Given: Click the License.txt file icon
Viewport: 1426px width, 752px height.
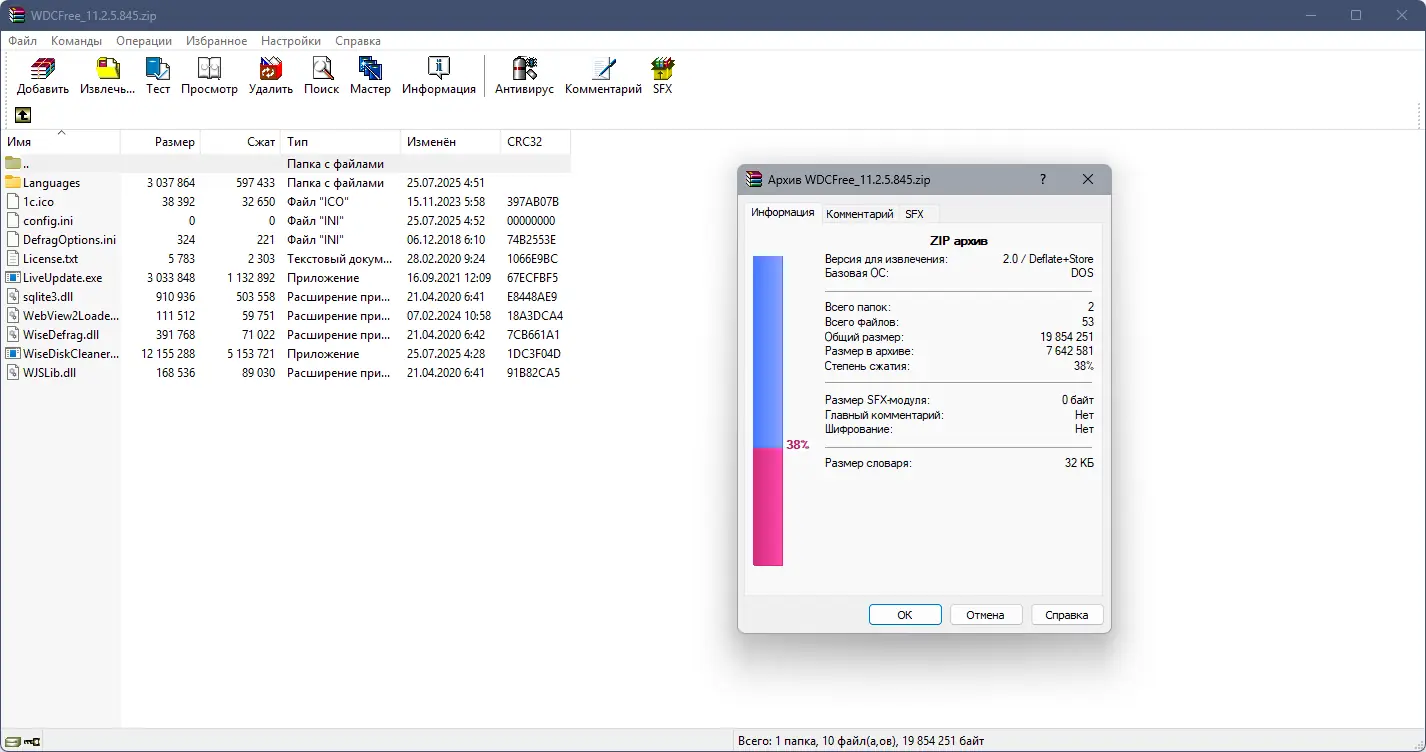Looking at the screenshot, I should 13,258.
